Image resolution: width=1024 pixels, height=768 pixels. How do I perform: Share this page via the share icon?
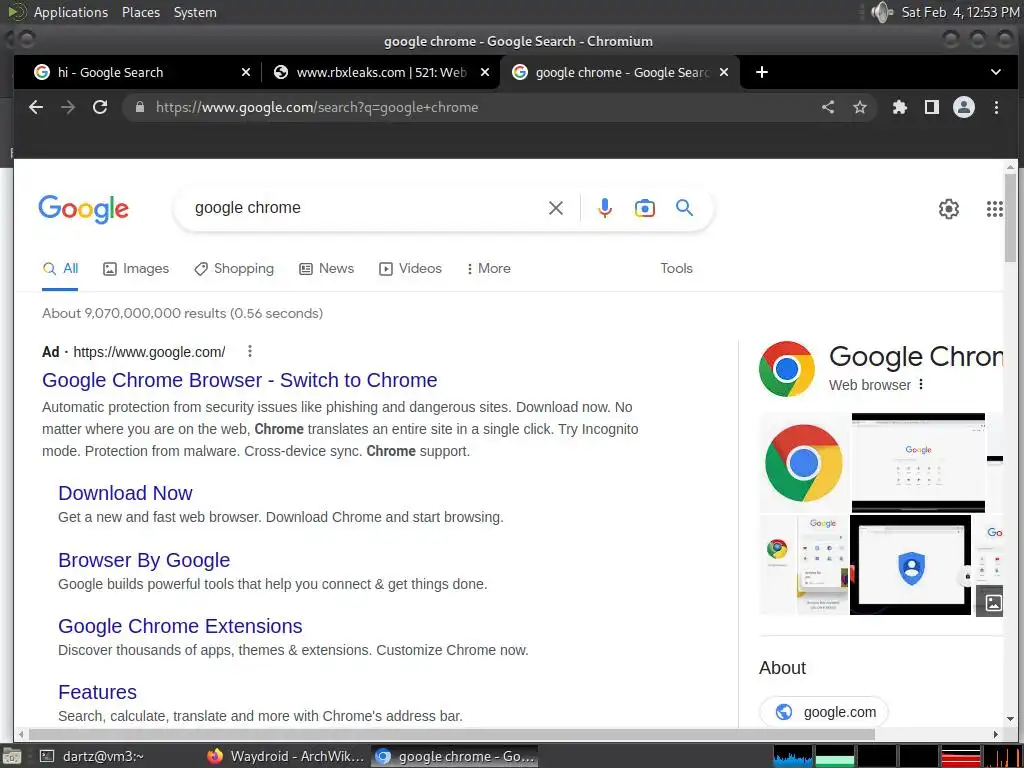(x=828, y=107)
